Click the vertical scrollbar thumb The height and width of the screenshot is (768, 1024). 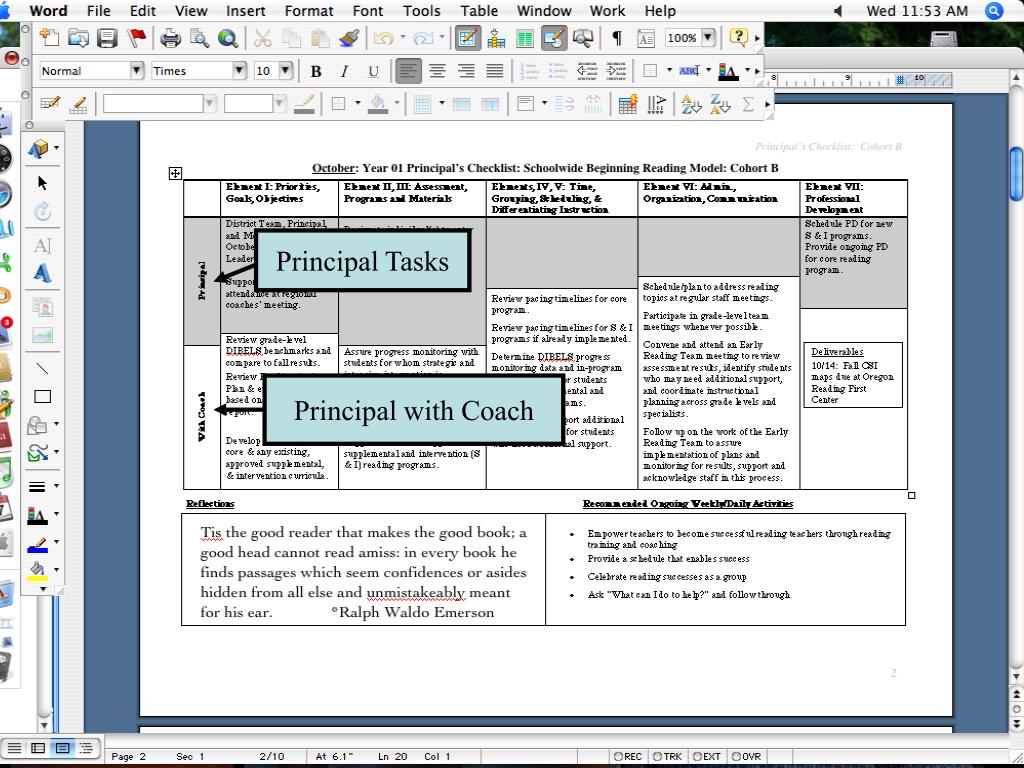[1016, 174]
